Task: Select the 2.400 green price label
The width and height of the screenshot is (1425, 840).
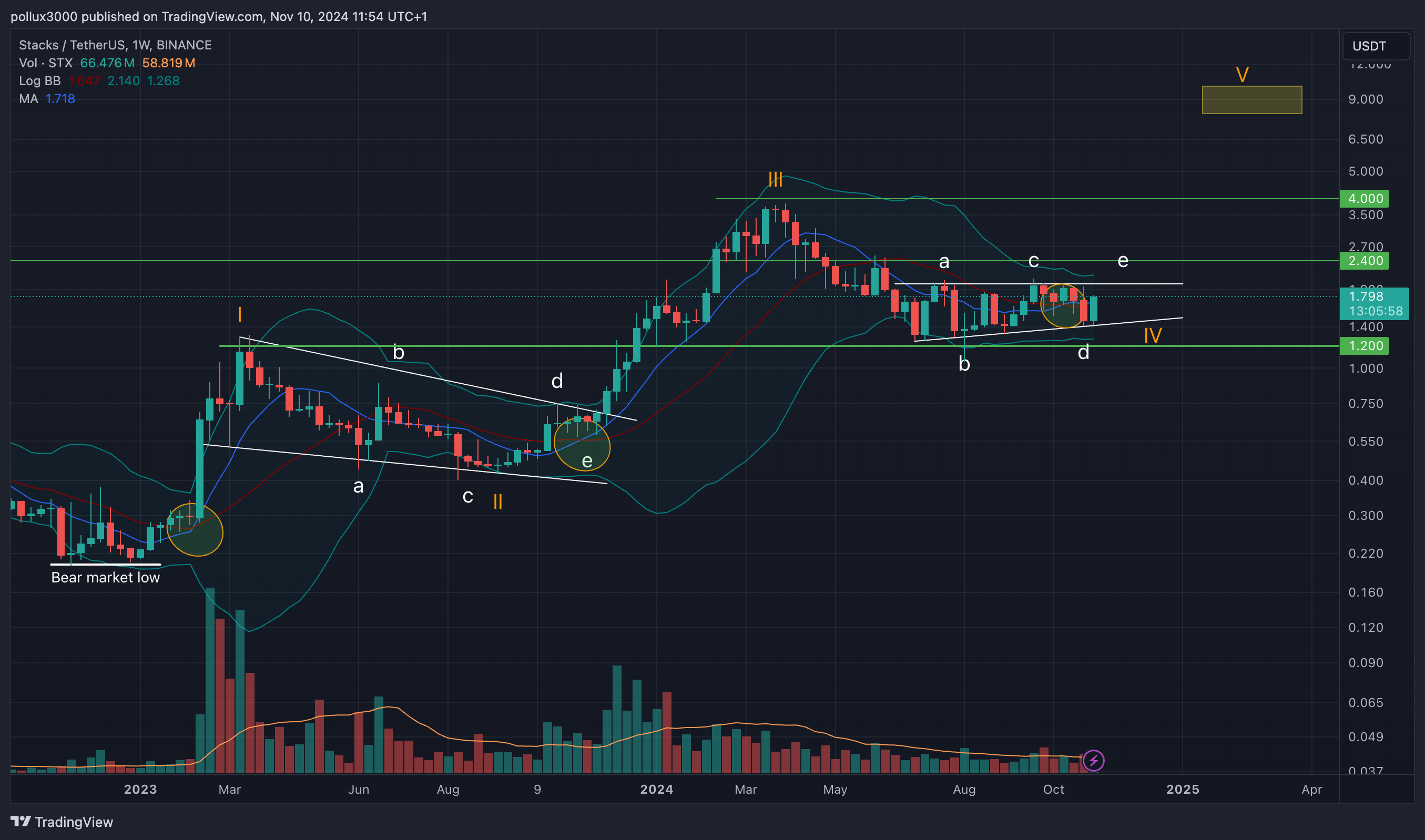Action: click(1364, 261)
